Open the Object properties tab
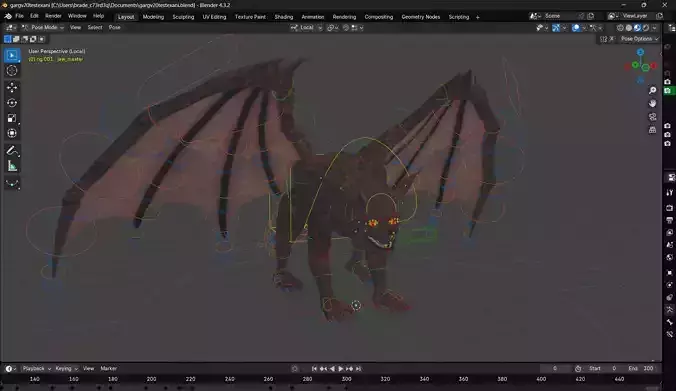Screen dimensions: 676x391 670,272
